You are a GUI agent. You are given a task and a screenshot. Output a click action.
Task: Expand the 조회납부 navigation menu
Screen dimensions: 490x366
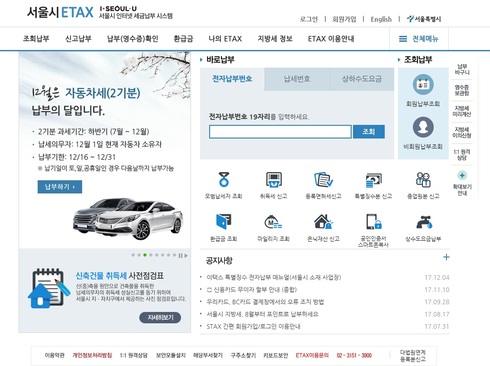(x=36, y=39)
